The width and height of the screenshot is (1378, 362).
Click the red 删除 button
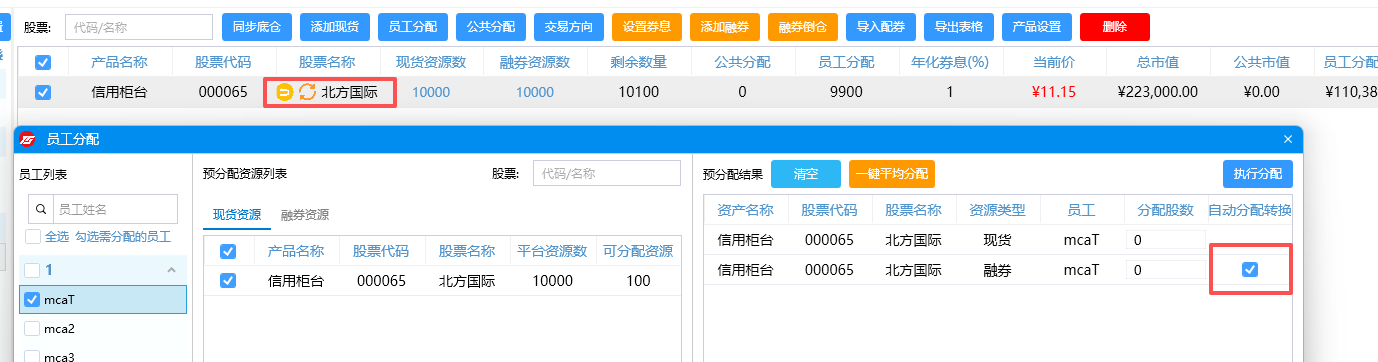click(x=1115, y=27)
